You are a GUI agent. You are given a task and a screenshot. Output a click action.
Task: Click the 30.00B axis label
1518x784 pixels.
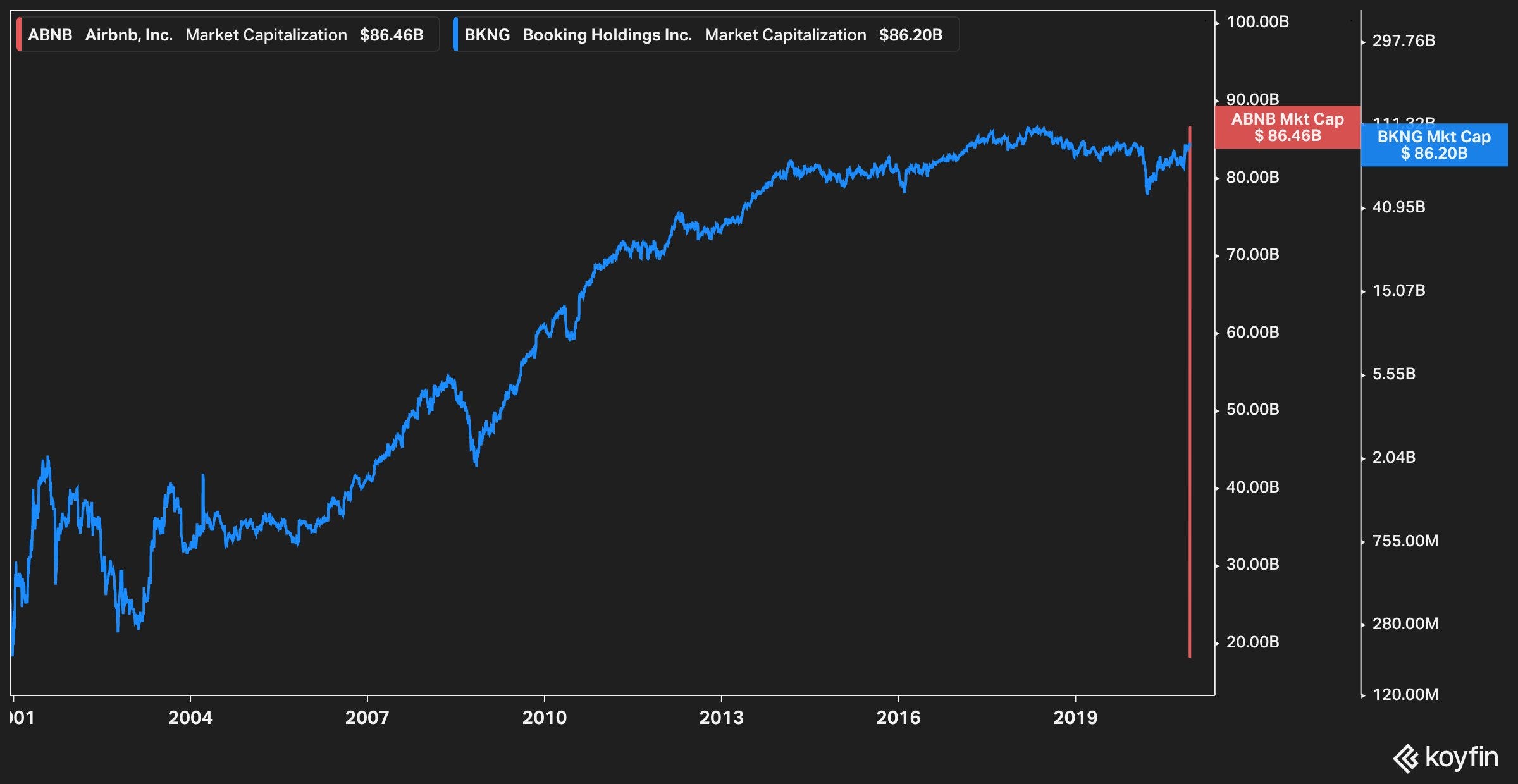click(1252, 565)
